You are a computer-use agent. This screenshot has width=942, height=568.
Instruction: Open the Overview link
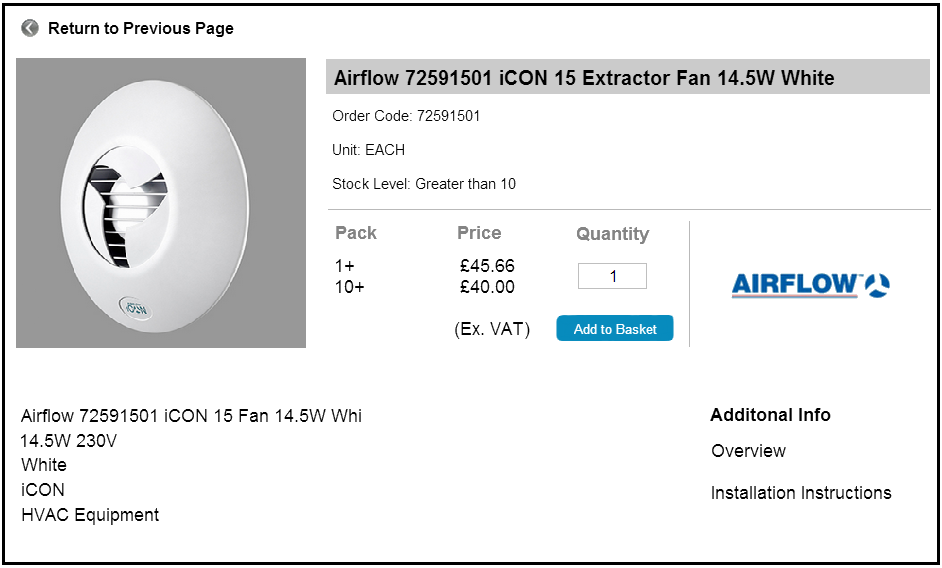748,451
